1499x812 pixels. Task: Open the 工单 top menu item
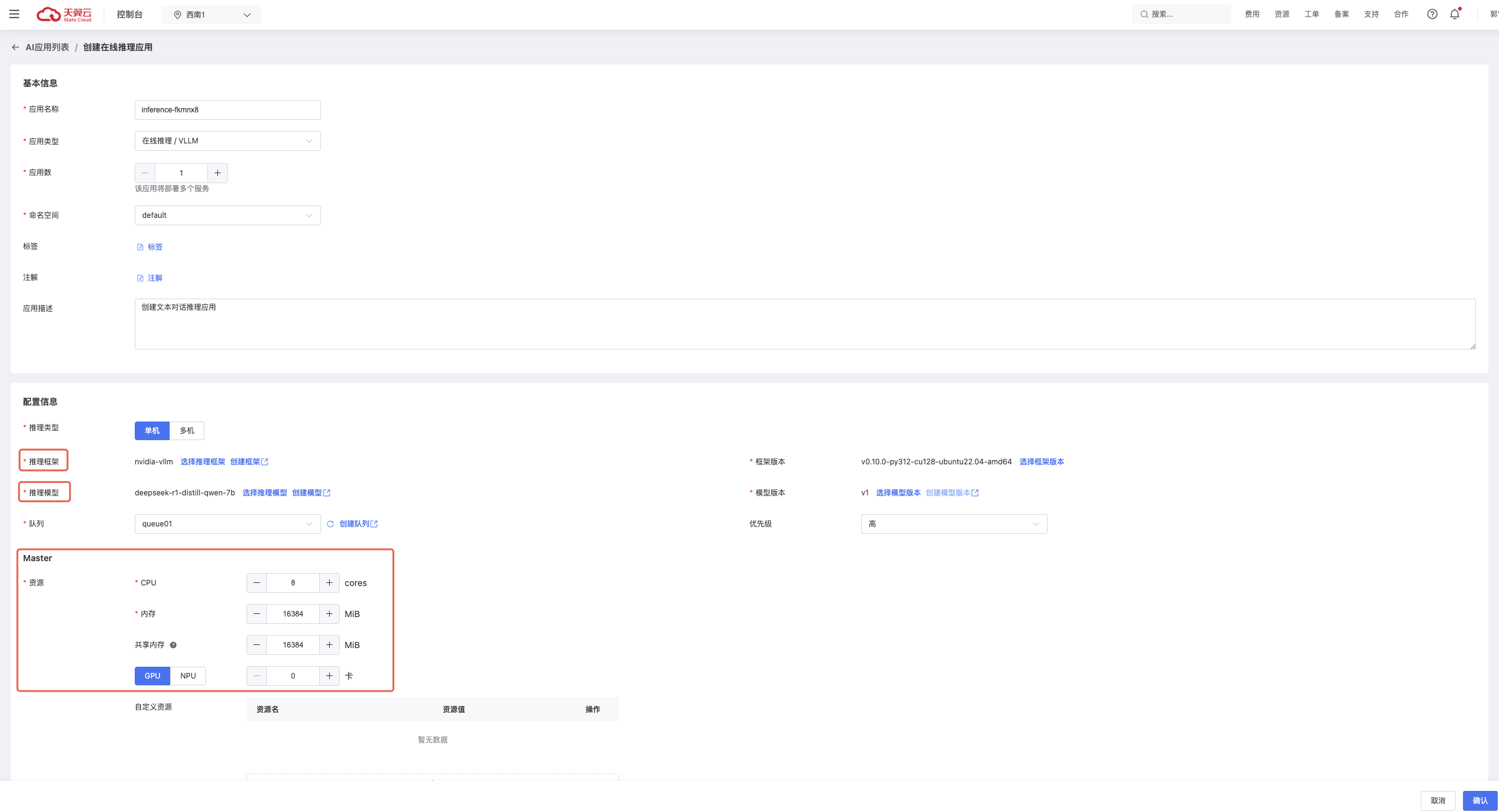pos(1311,14)
